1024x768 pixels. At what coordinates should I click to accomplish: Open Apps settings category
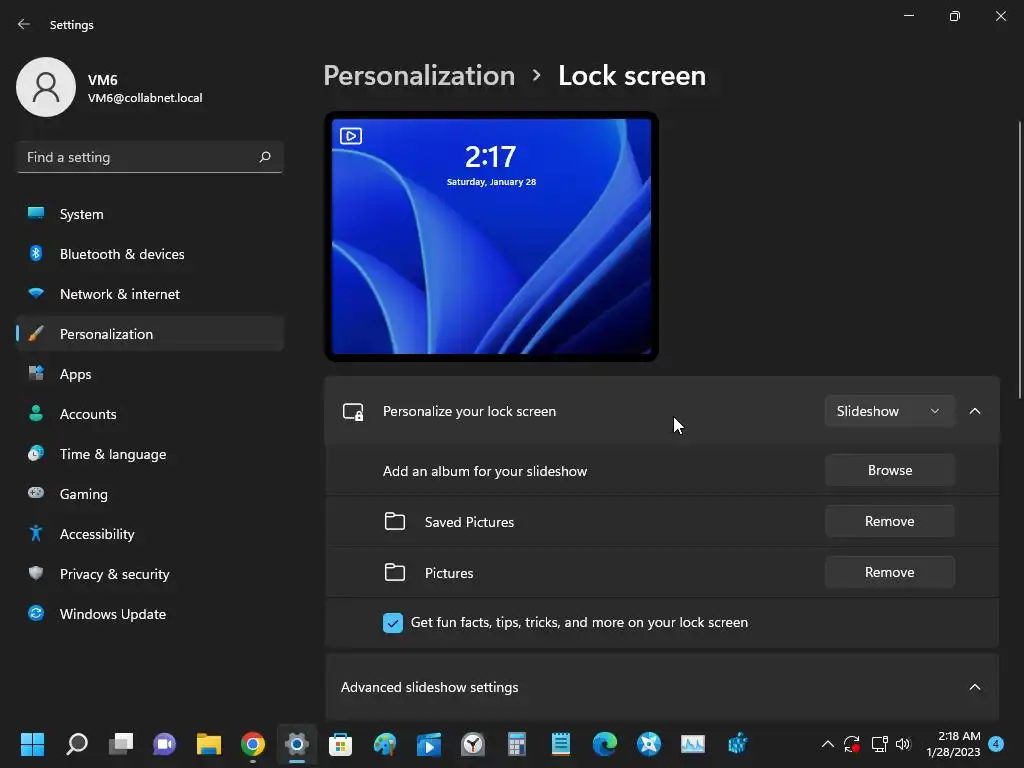[x=150, y=374]
